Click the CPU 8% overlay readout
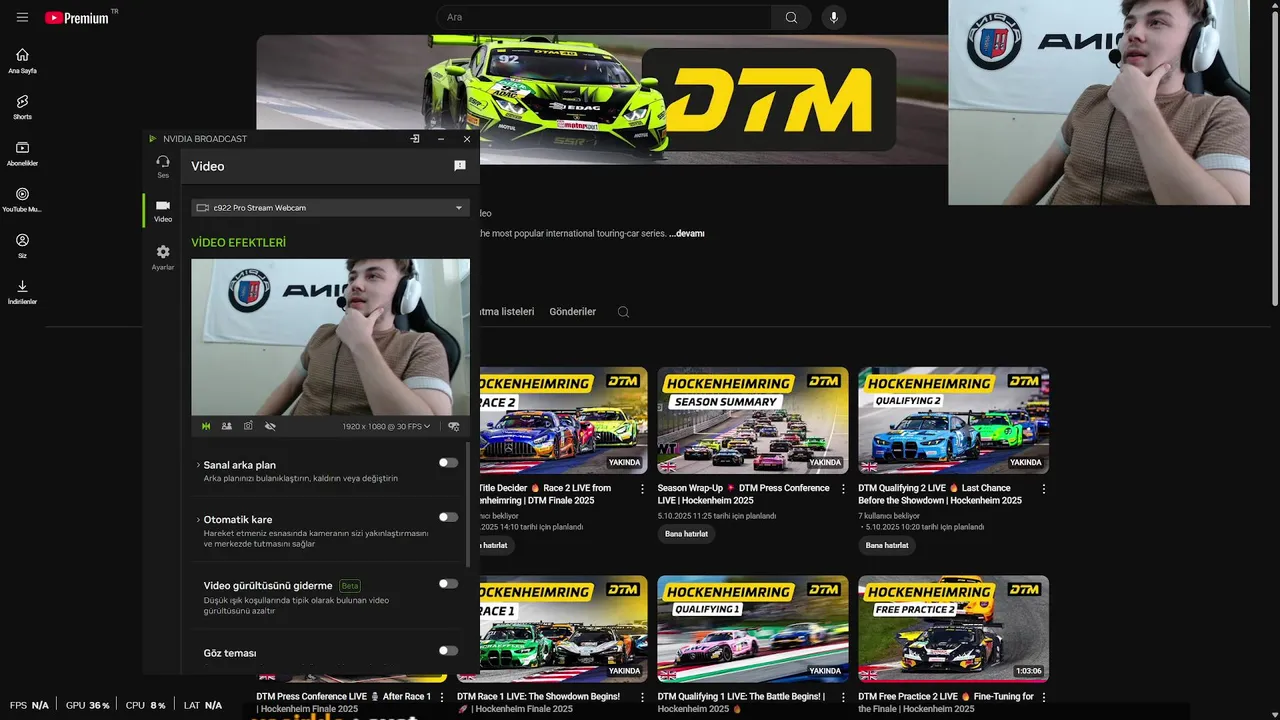The height and width of the screenshot is (720, 1280). 146,705
